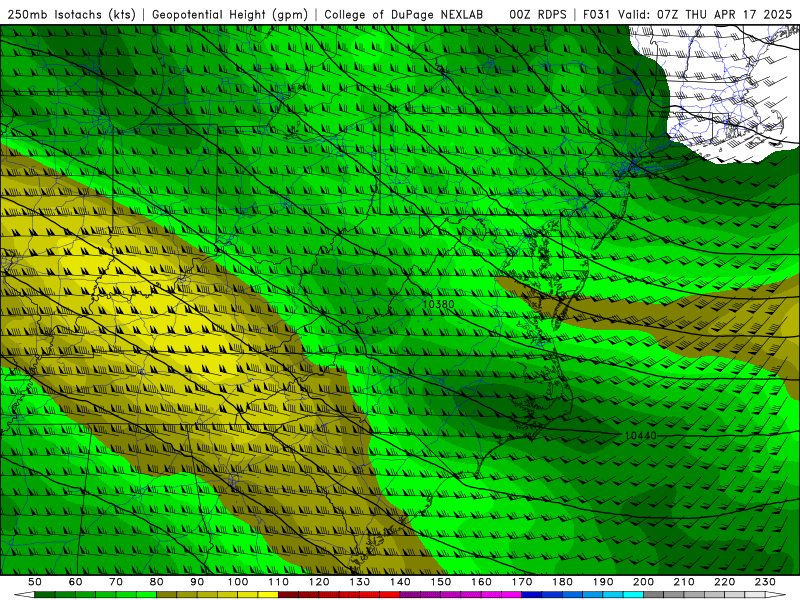Viewport: 800px width, 600px height.
Task: Click the "College of DuPage NEXLAB" credit text
Action: [404, 15]
